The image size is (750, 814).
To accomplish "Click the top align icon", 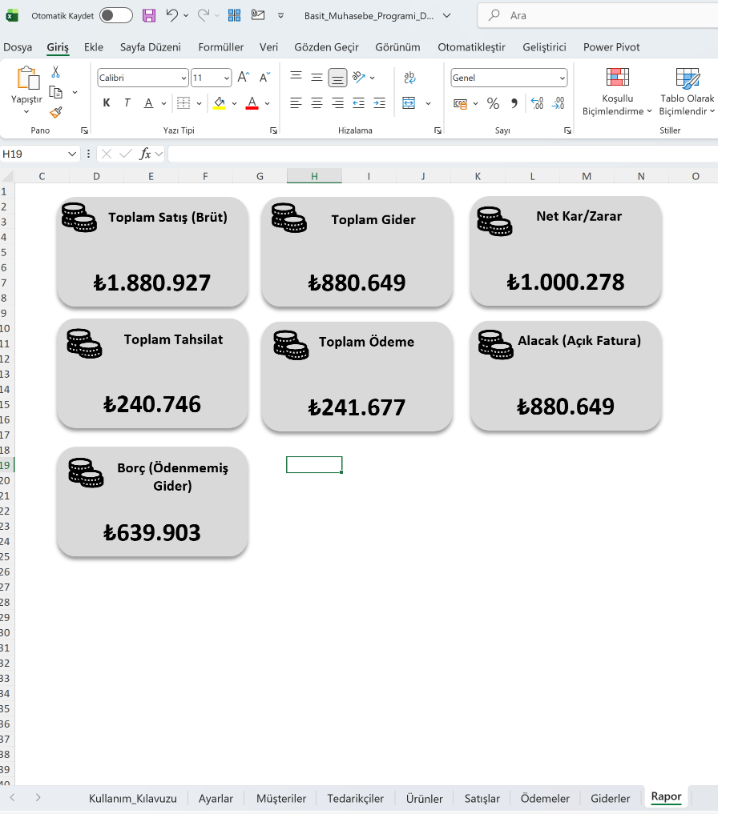I will pos(296,77).
